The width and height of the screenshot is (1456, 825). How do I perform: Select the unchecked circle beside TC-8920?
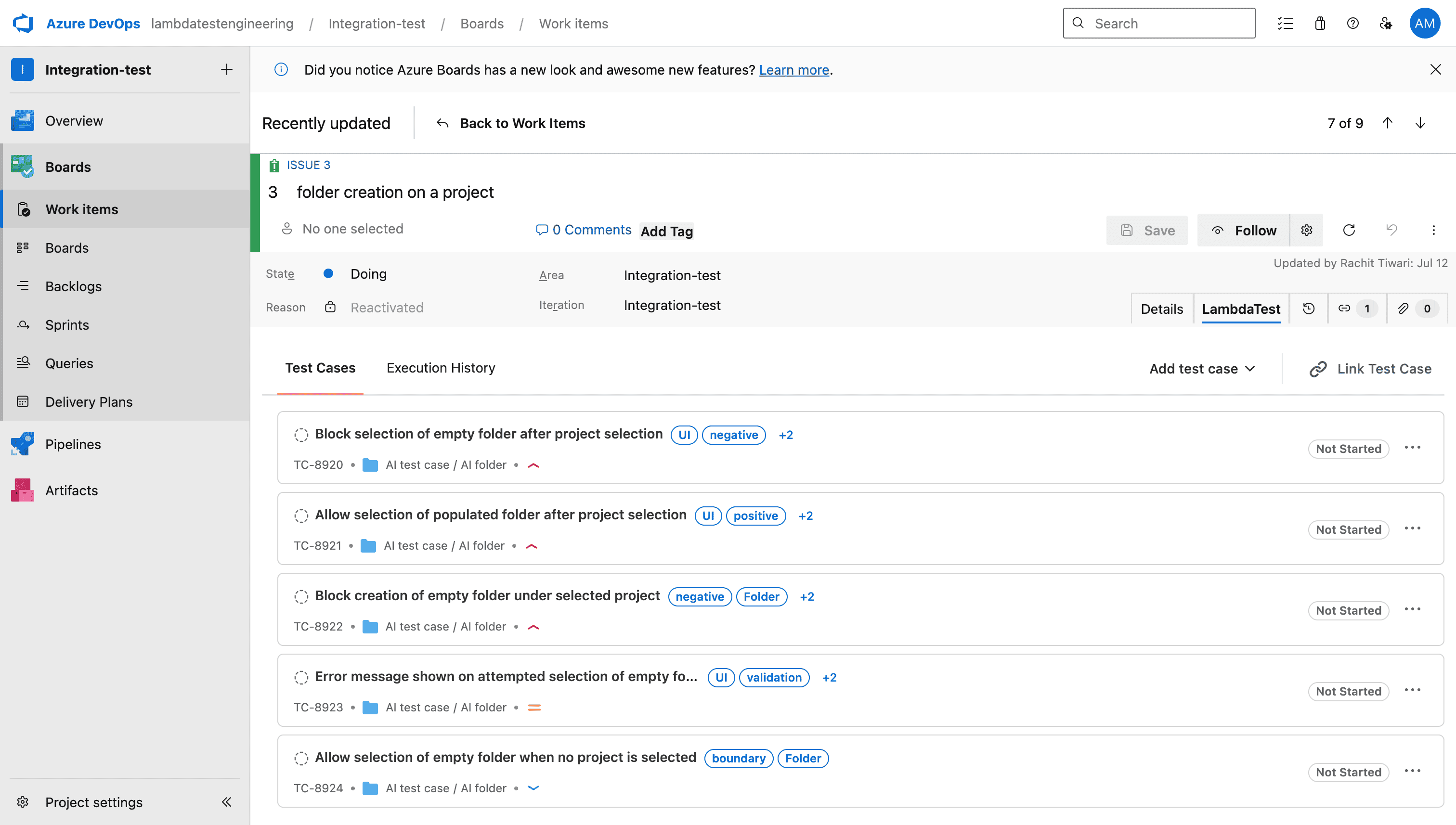pos(302,435)
